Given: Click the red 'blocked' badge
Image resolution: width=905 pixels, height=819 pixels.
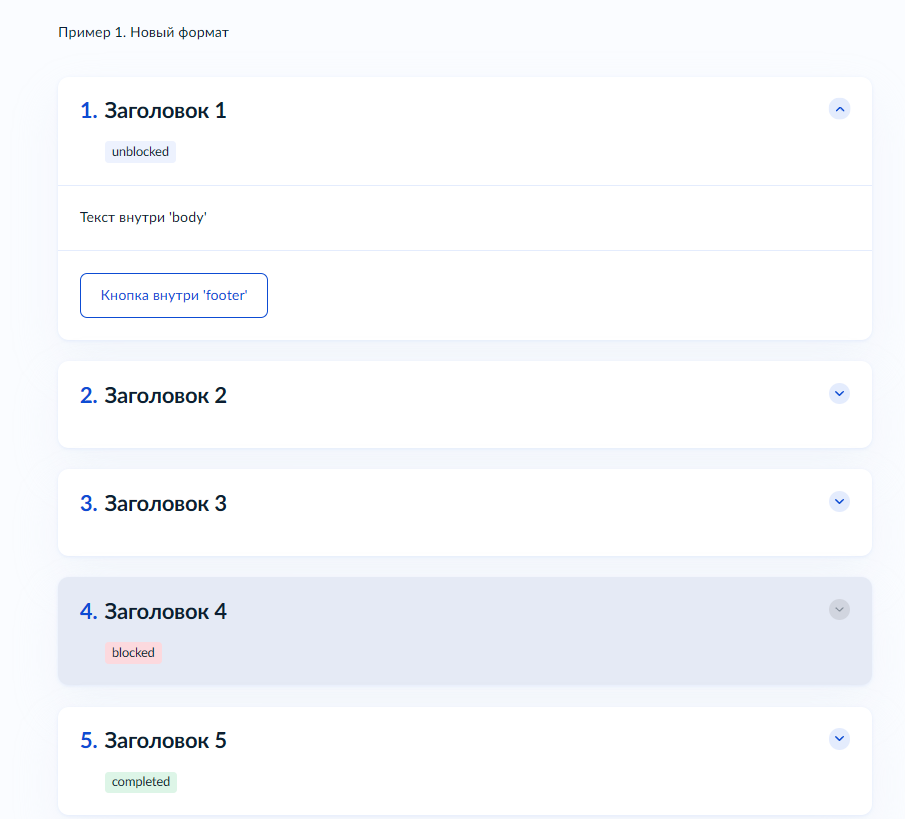Looking at the screenshot, I should click(x=133, y=653).
